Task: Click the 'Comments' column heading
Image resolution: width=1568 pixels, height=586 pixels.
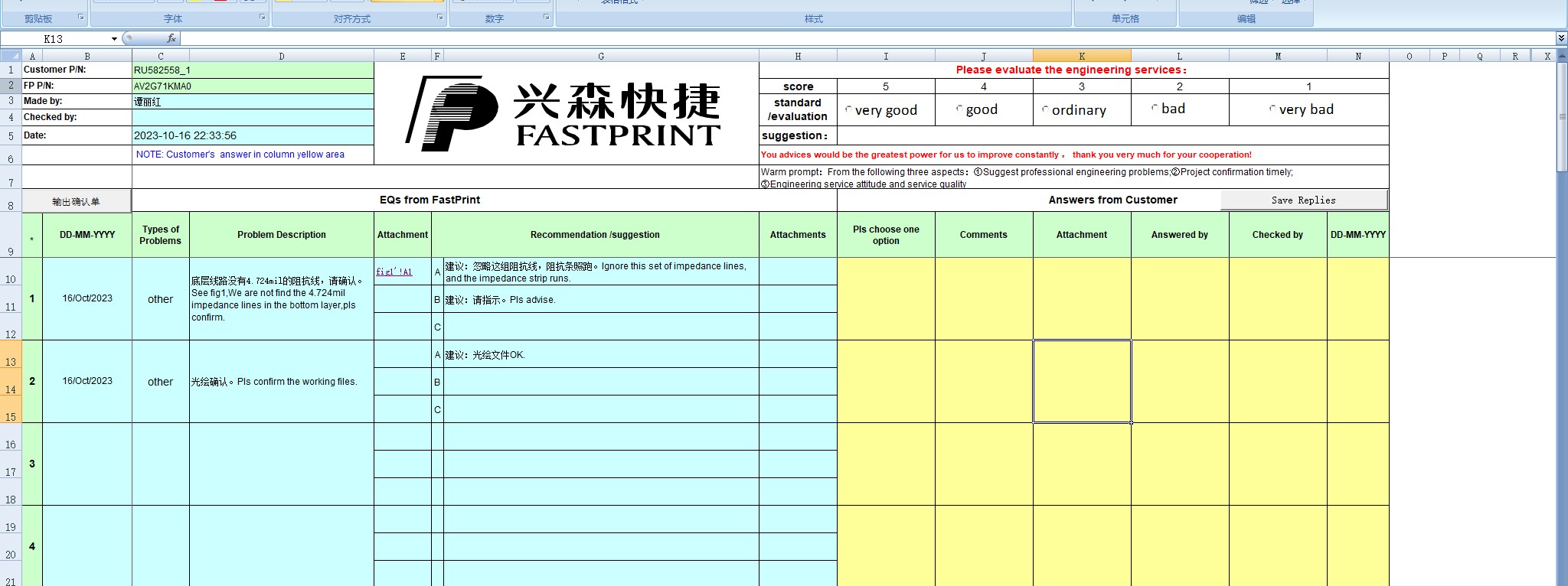Action: click(984, 235)
